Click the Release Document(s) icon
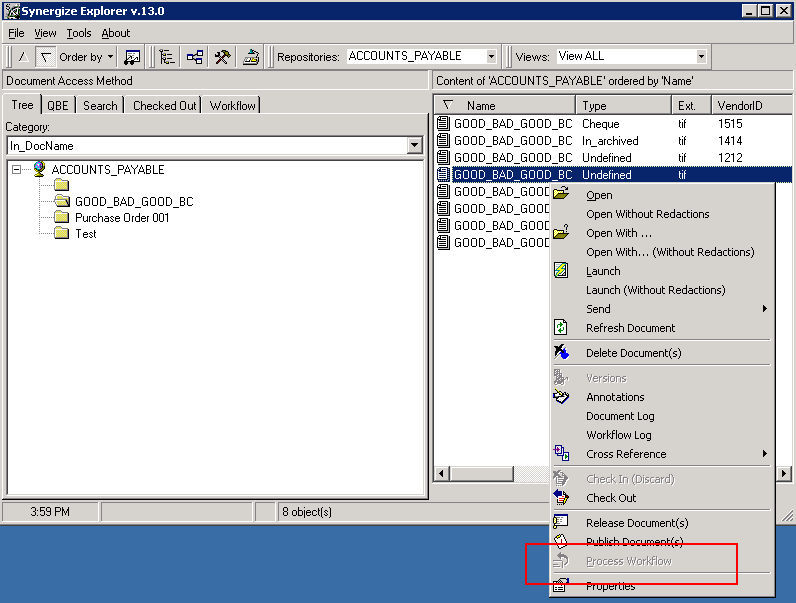Viewport: 796px width, 603px height. click(561, 521)
